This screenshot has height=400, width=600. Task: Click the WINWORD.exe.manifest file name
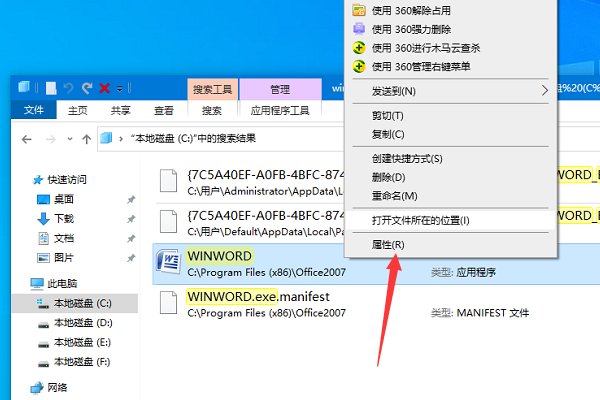258,297
